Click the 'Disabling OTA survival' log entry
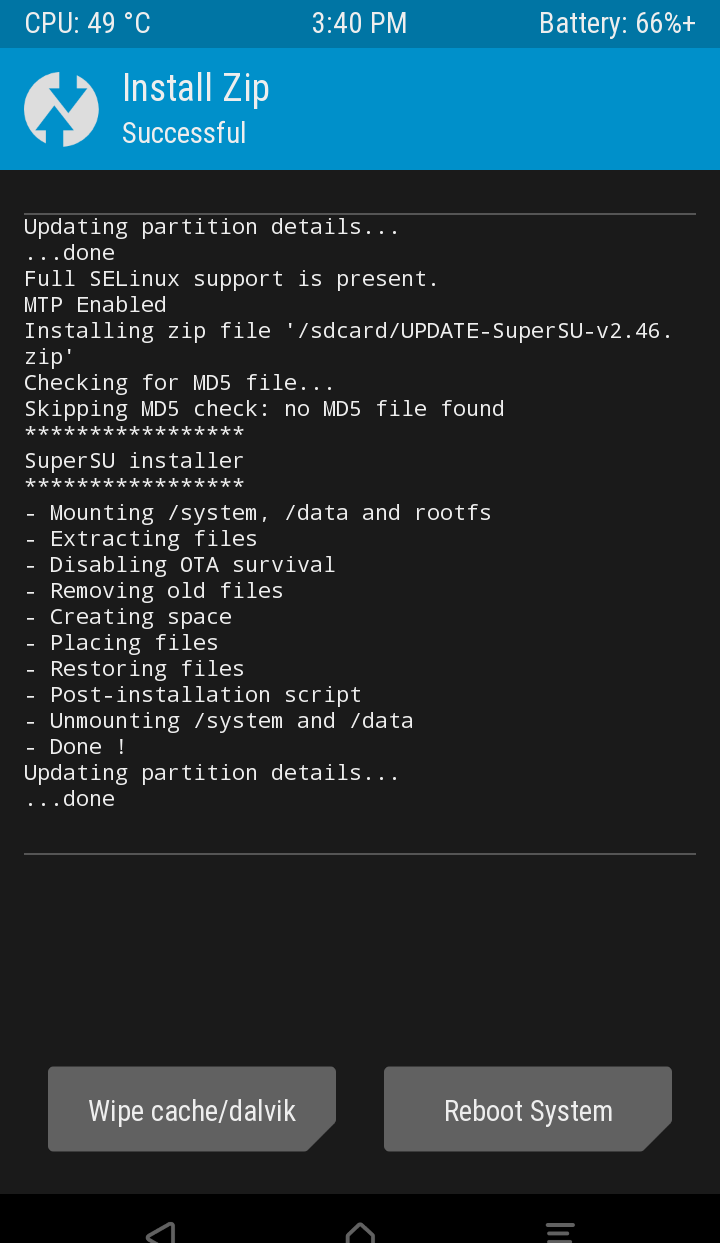 click(180, 565)
